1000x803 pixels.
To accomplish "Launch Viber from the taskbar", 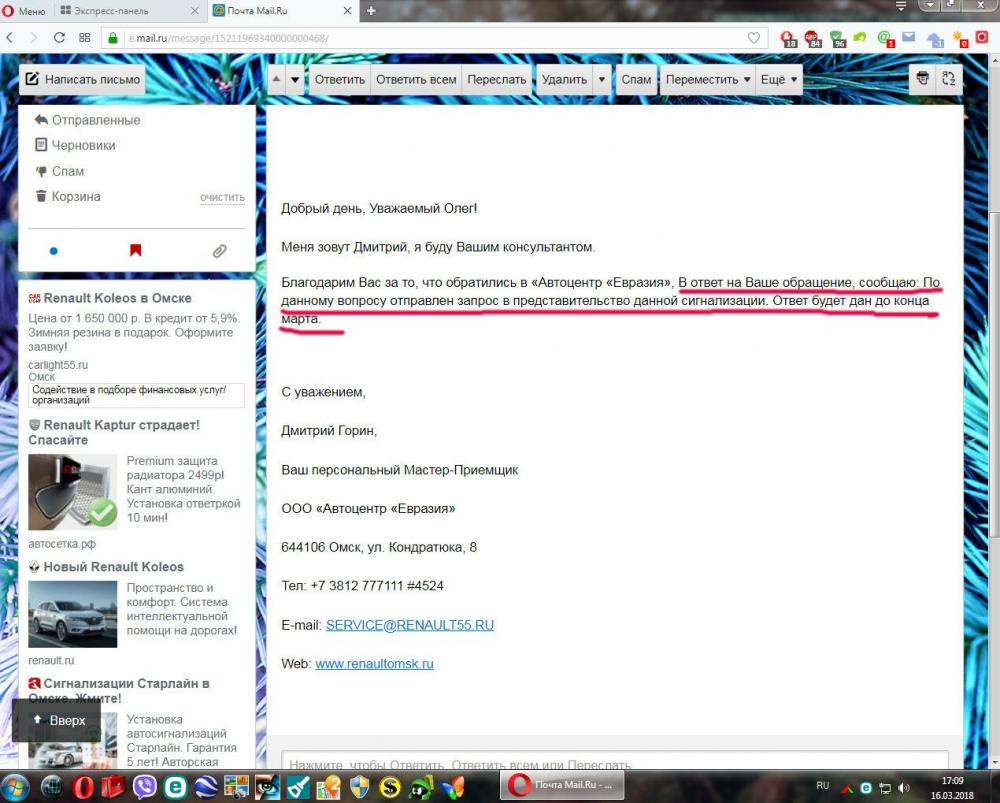I will pyautogui.click(x=145, y=787).
